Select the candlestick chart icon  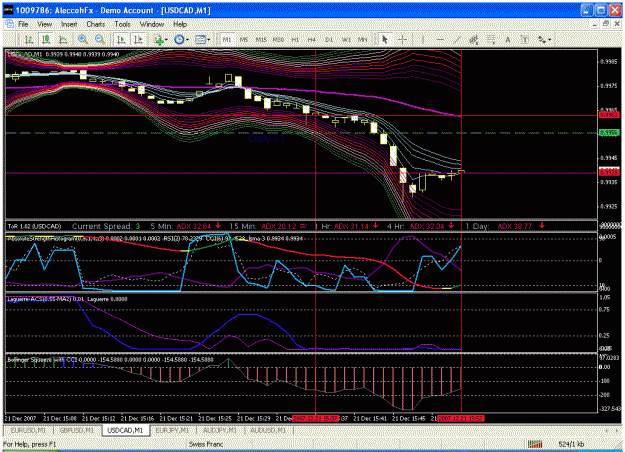click(x=46, y=39)
